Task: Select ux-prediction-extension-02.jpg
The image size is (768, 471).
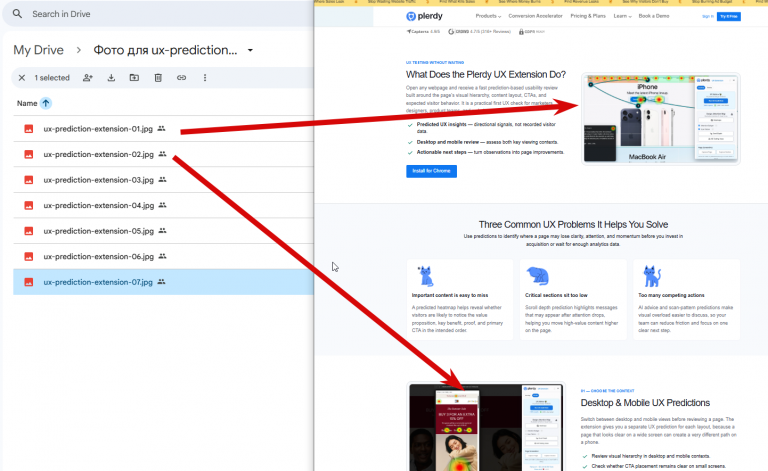Action: pos(164,154)
